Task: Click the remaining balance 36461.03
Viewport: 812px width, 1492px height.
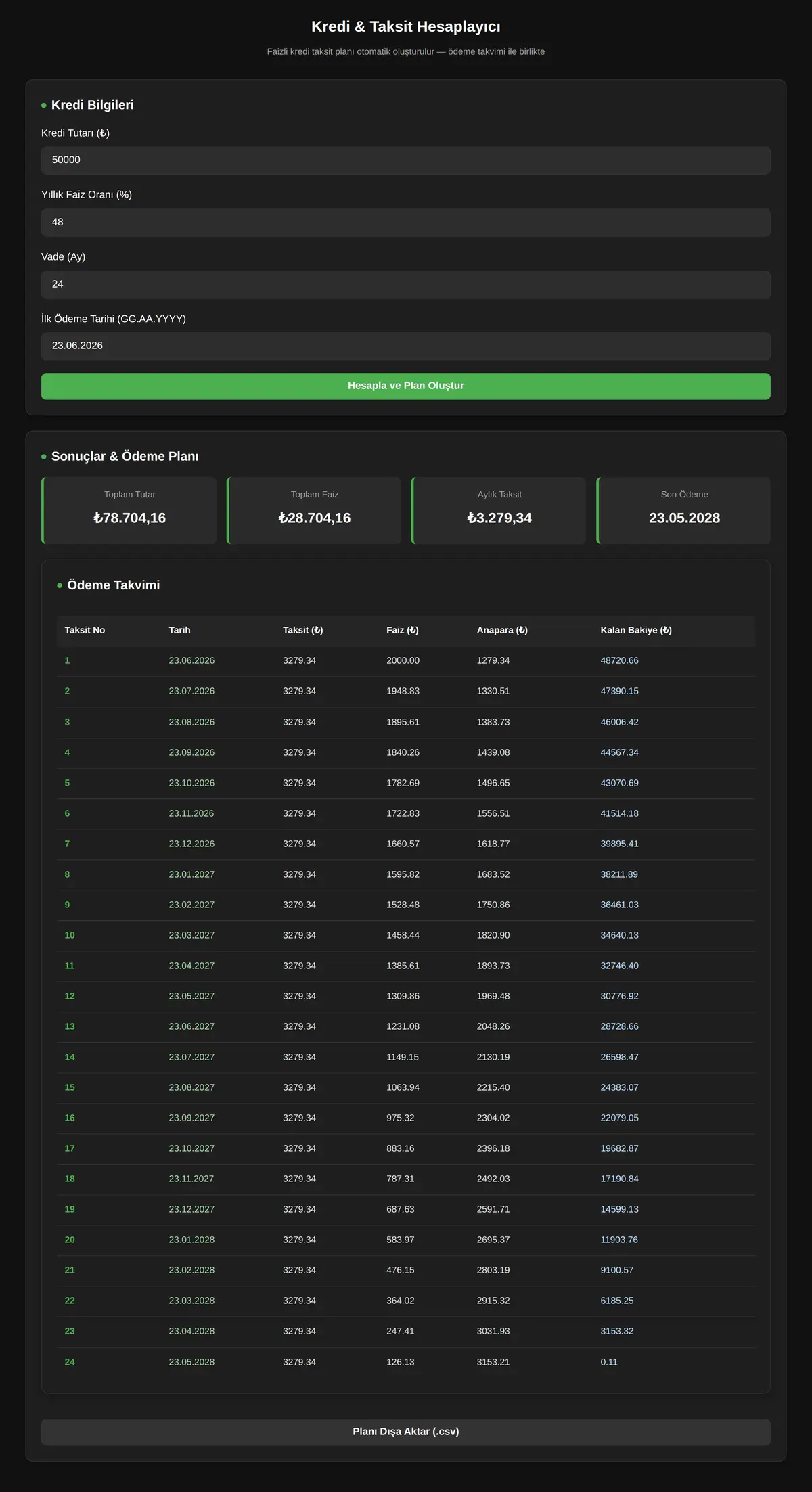Action: point(619,905)
